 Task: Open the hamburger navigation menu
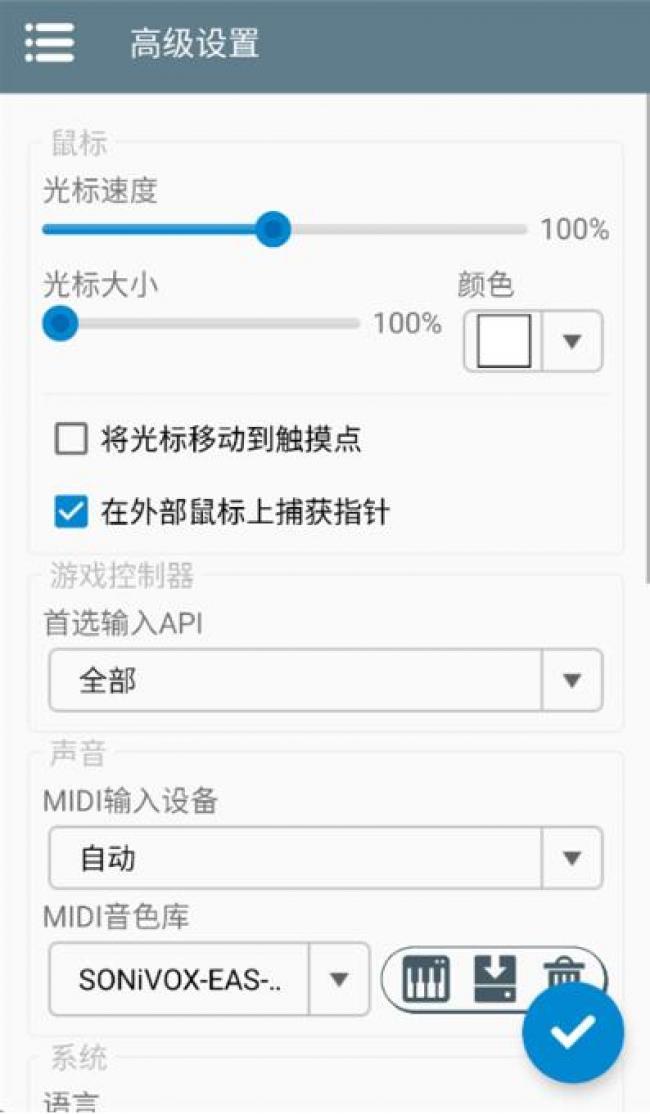(x=49, y=43)
